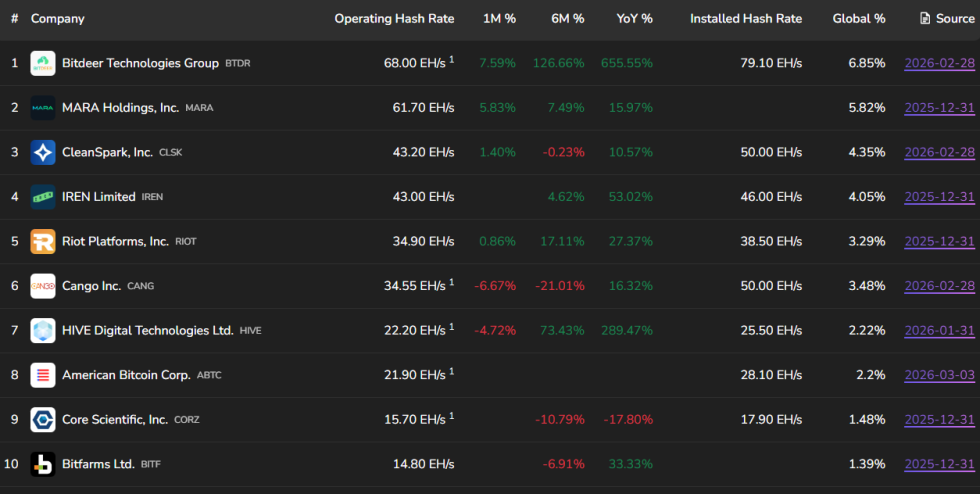This screenshot has width=980, height=494.
Task: Open Core Scientific source link 2025-12-31
Action: tap(939, 420)
